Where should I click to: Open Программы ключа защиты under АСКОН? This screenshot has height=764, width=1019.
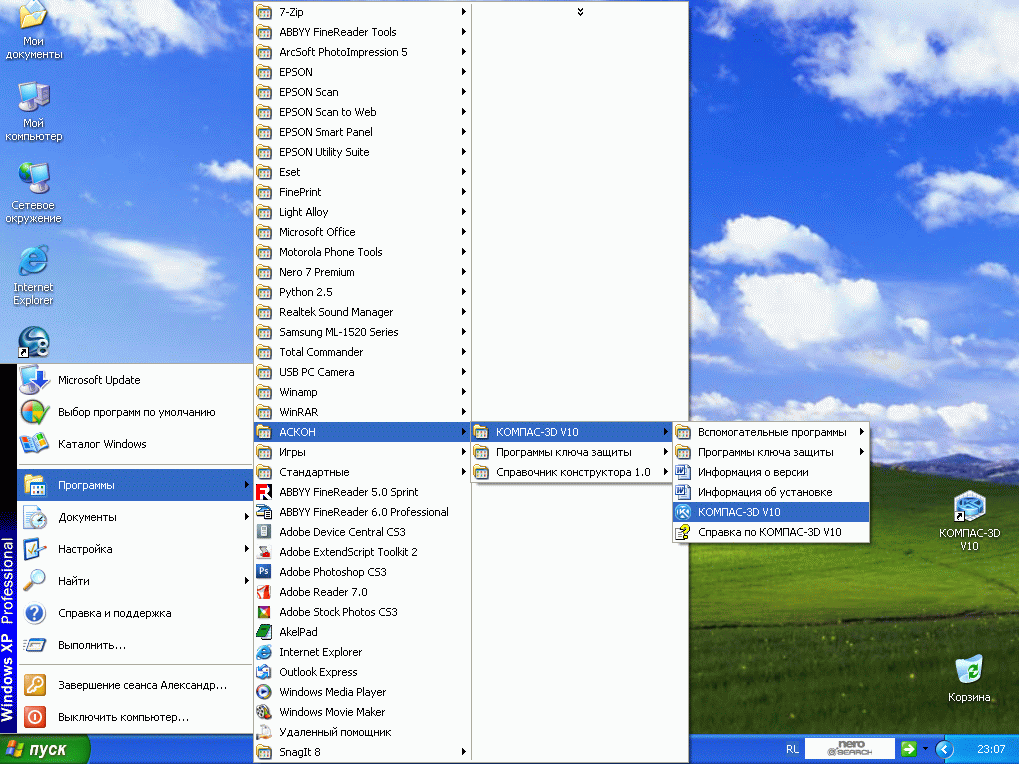click(571, 452)
